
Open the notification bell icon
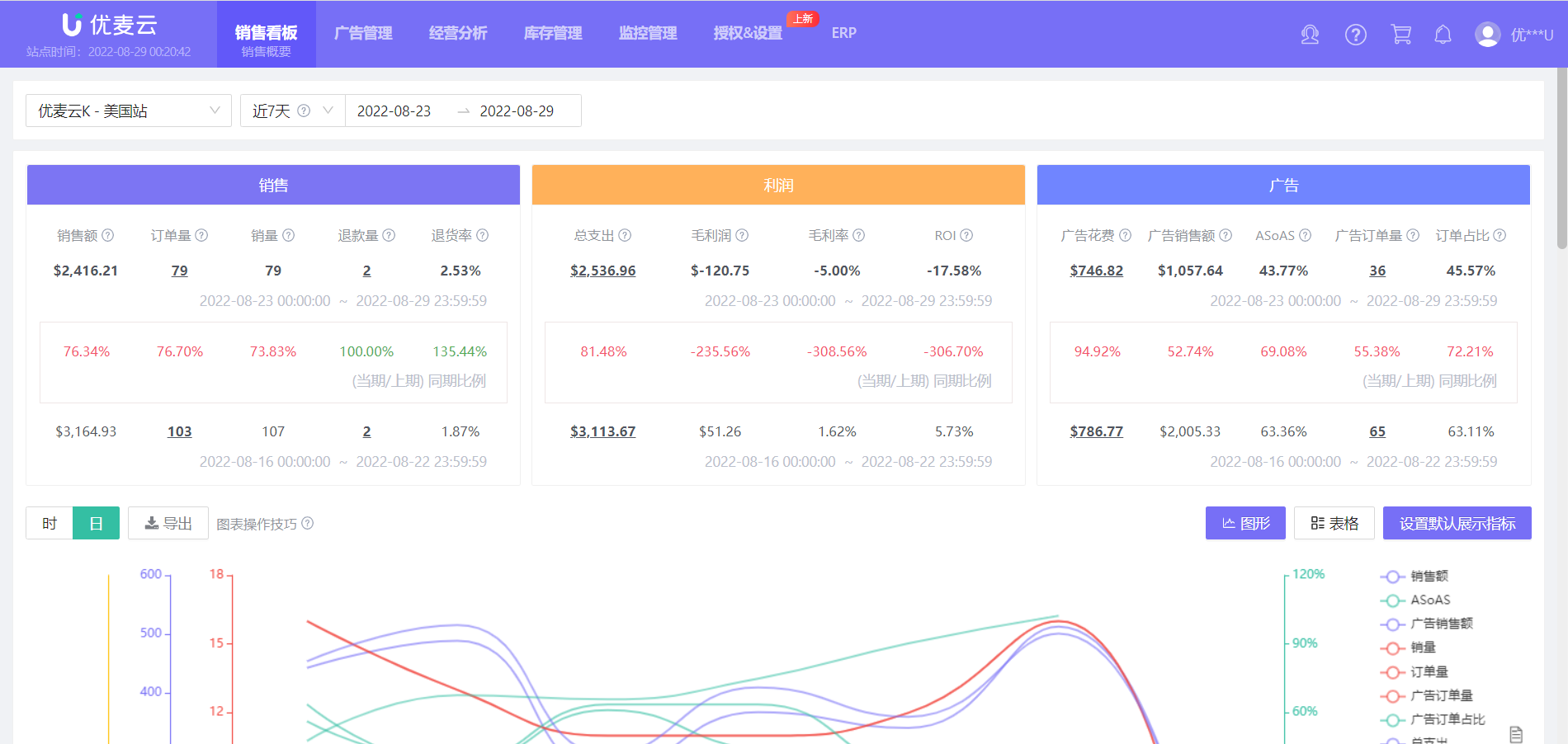pyautogui.click(x=1443, y=35)
